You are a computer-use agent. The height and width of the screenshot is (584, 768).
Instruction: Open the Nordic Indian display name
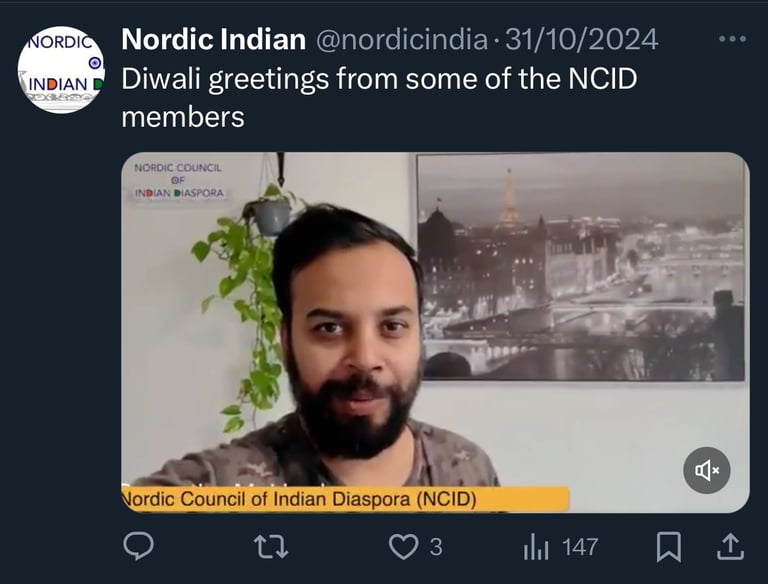214,39
